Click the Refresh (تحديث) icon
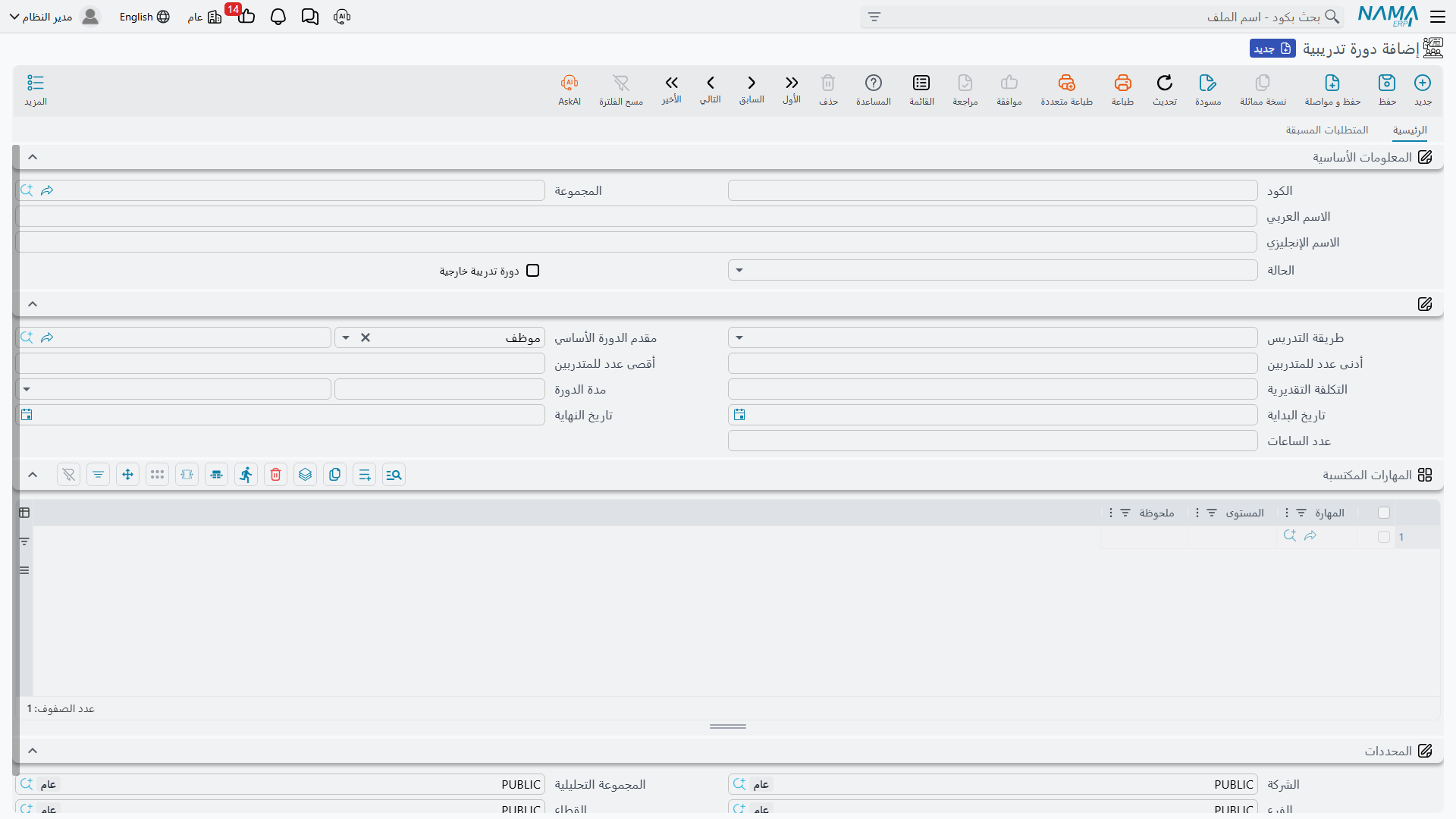 [1165, 83]
